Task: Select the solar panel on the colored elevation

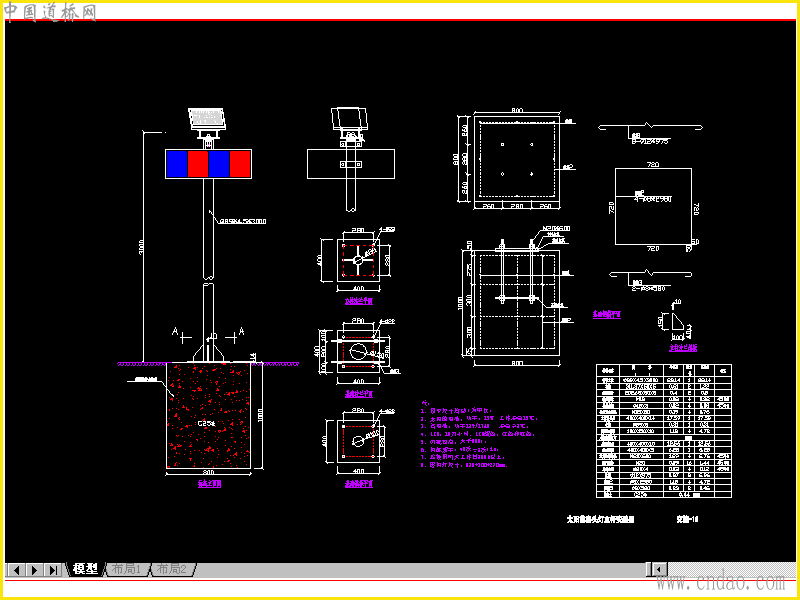Action: pyautogui.click(x=207, y=118)
